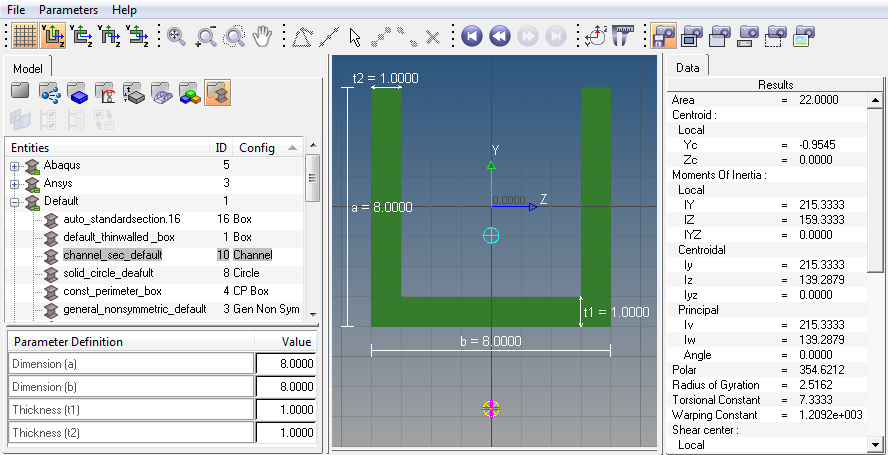The height and width of the screenshot is (455, 888).
Task: Open the caliper measure tool
Action: (x=624, y=37)
